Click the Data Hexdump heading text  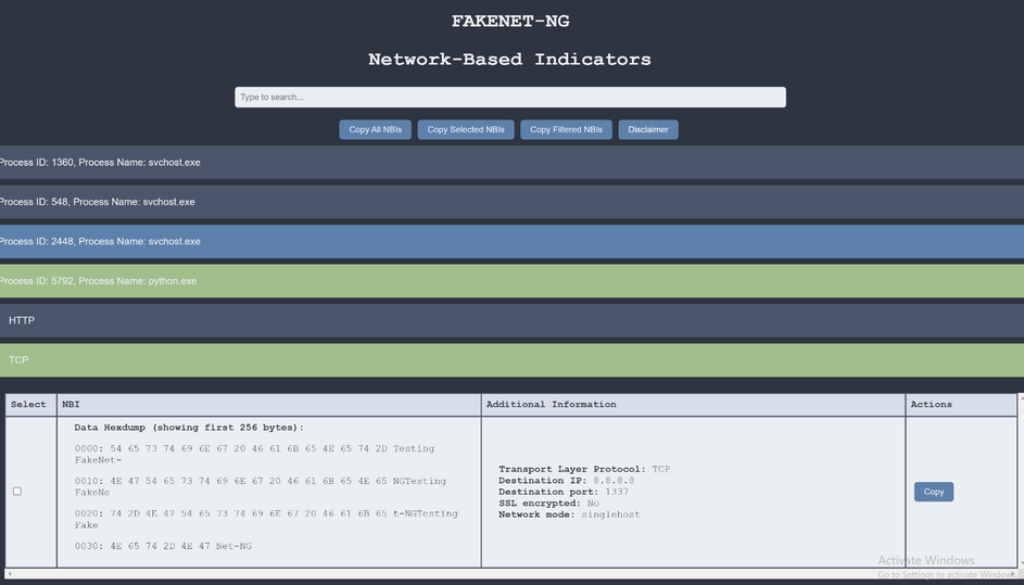[x=189, y=427]
